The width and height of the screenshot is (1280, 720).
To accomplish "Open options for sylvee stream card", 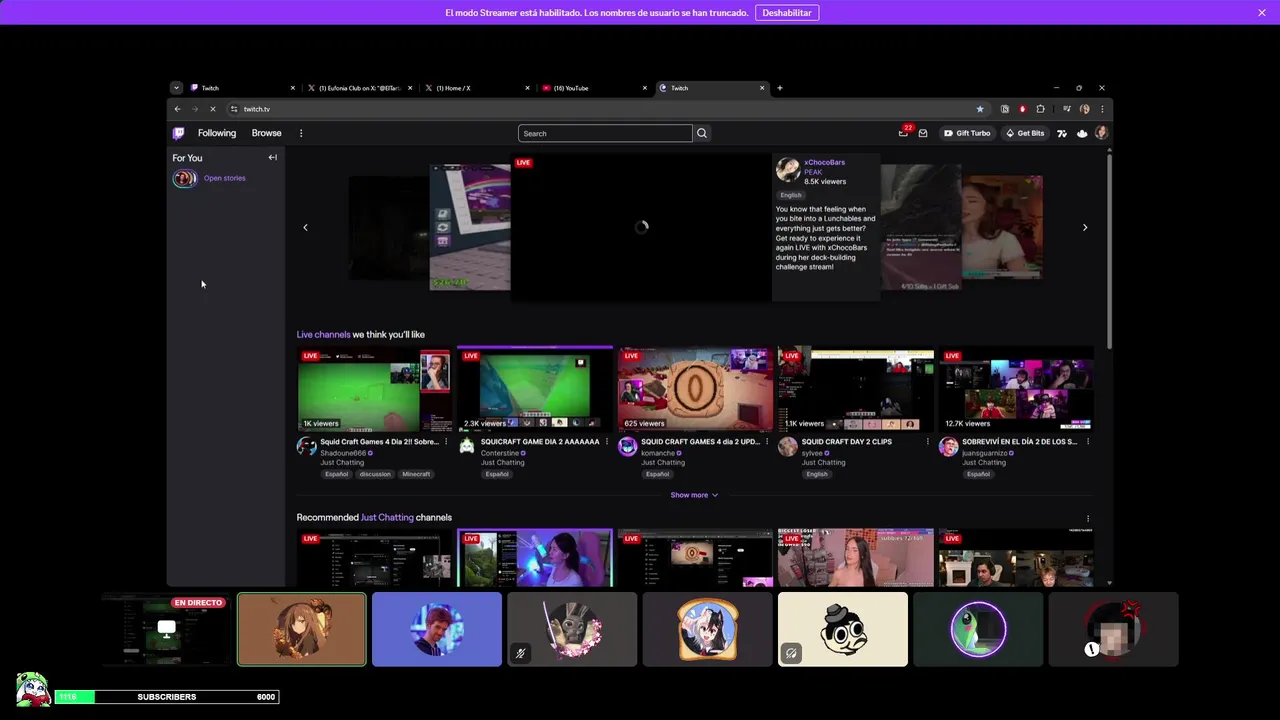I will [x=928, y=441].
